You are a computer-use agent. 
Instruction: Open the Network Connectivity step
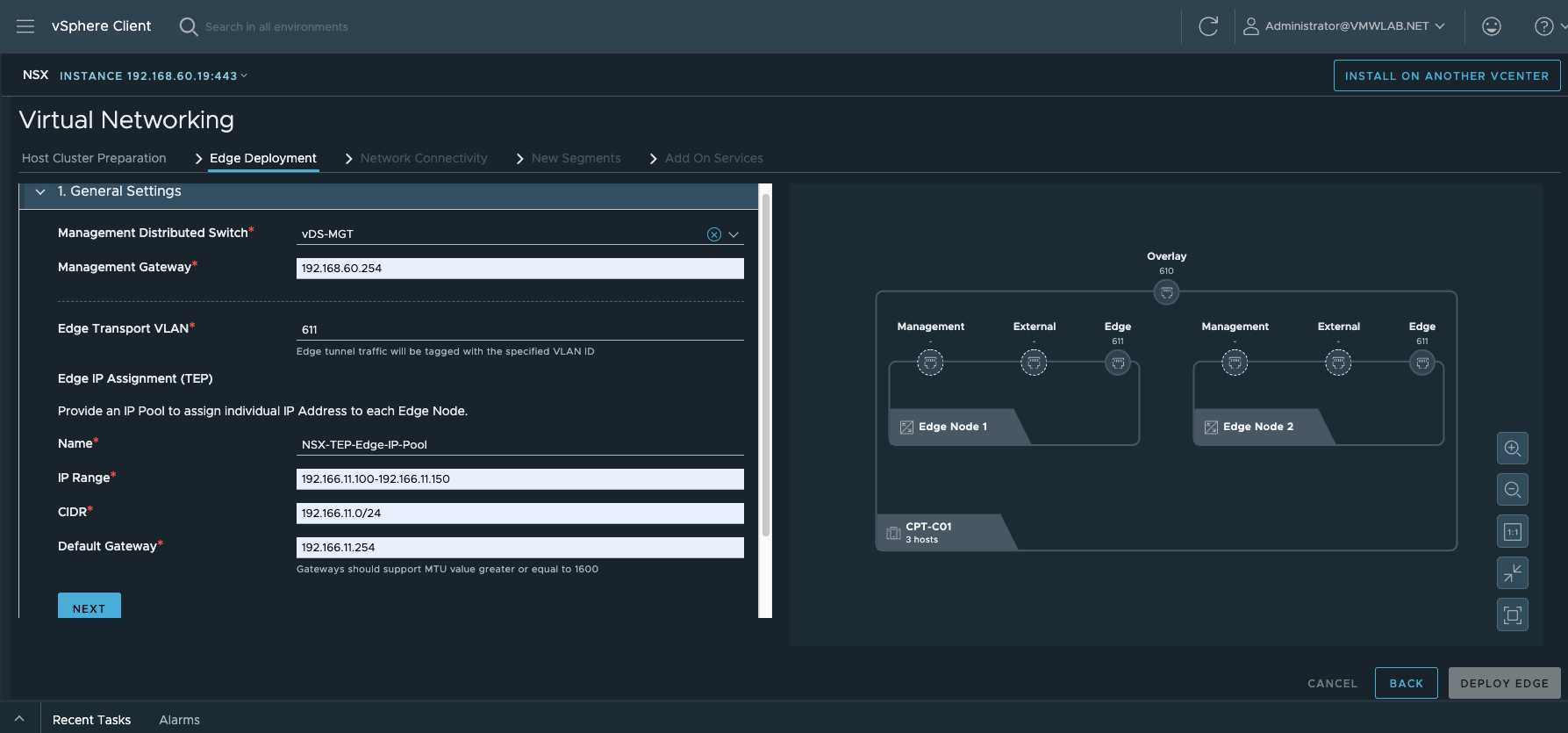pyautogui.click(x=424, y=158)
